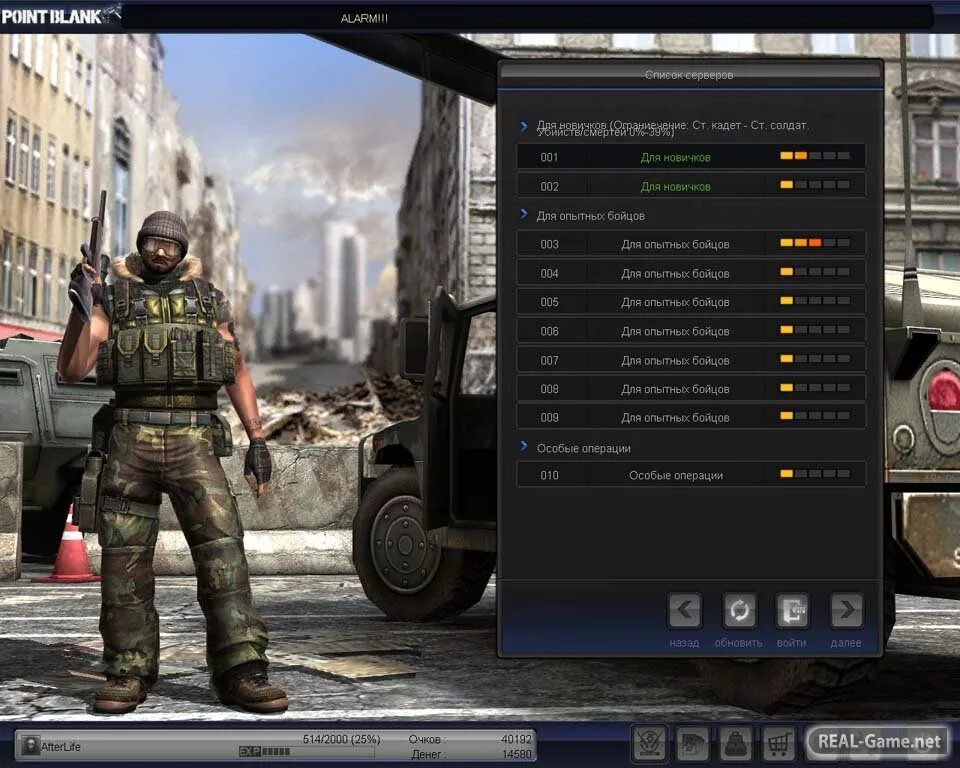Click the AfterLife player avatar icon

coord(30,745)
